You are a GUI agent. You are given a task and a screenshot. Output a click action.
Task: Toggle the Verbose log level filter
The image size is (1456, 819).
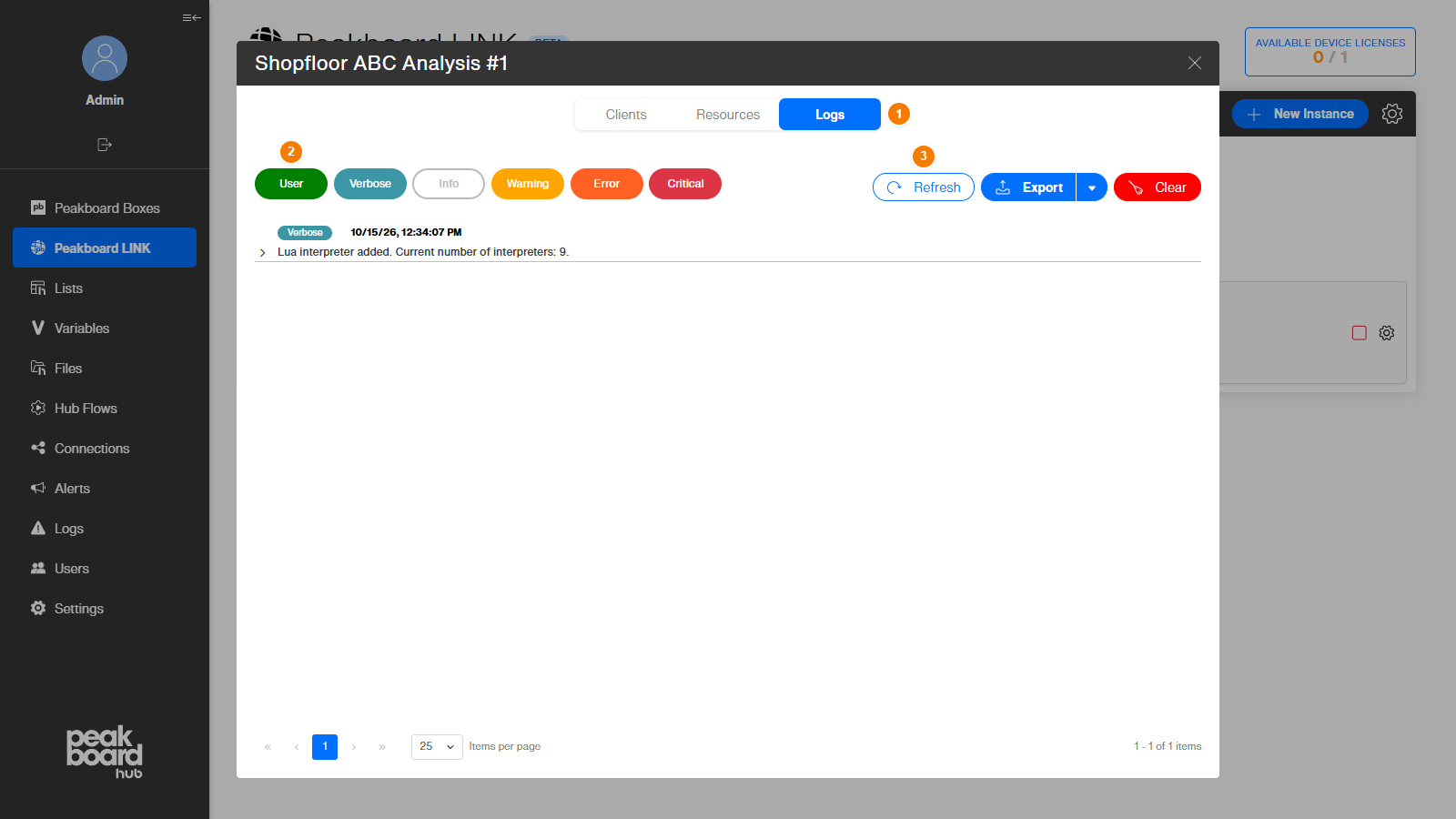370,184
